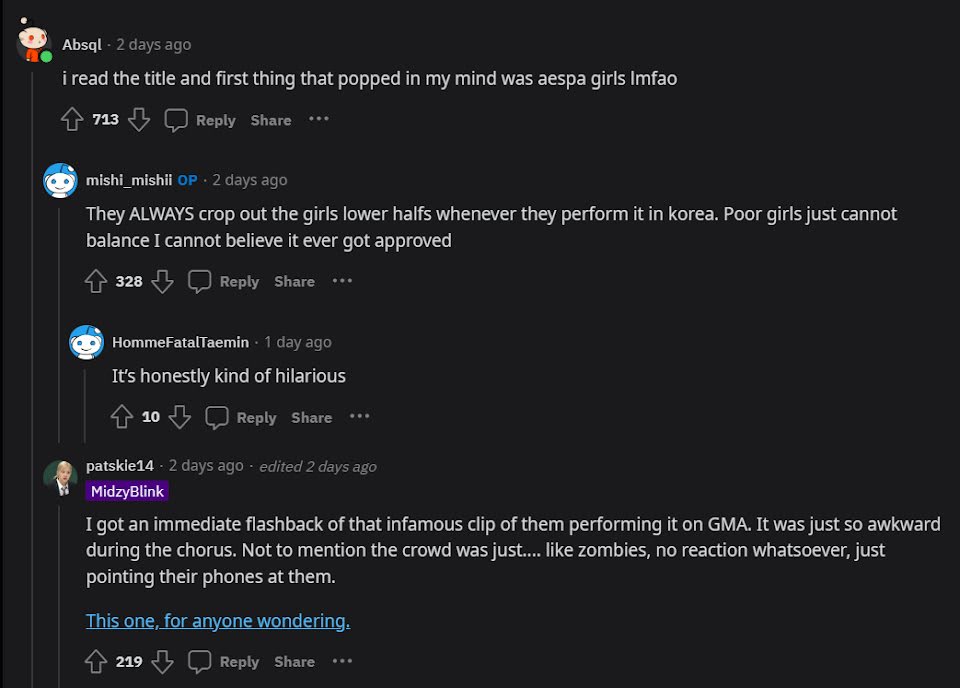Viewport: 960px width, 688px height.
Task: Upvote mishi_mishii's comment with 328 points
Action: coord(96,282)
